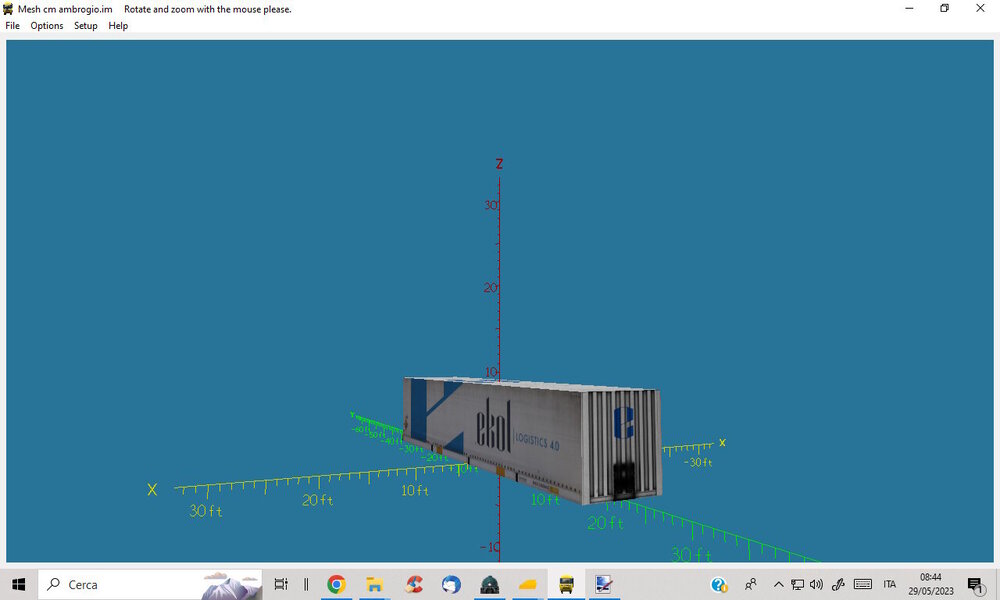Open CCleaner from the taskbar
This screenshot has height=600, width=1000.
coord(413,584)
